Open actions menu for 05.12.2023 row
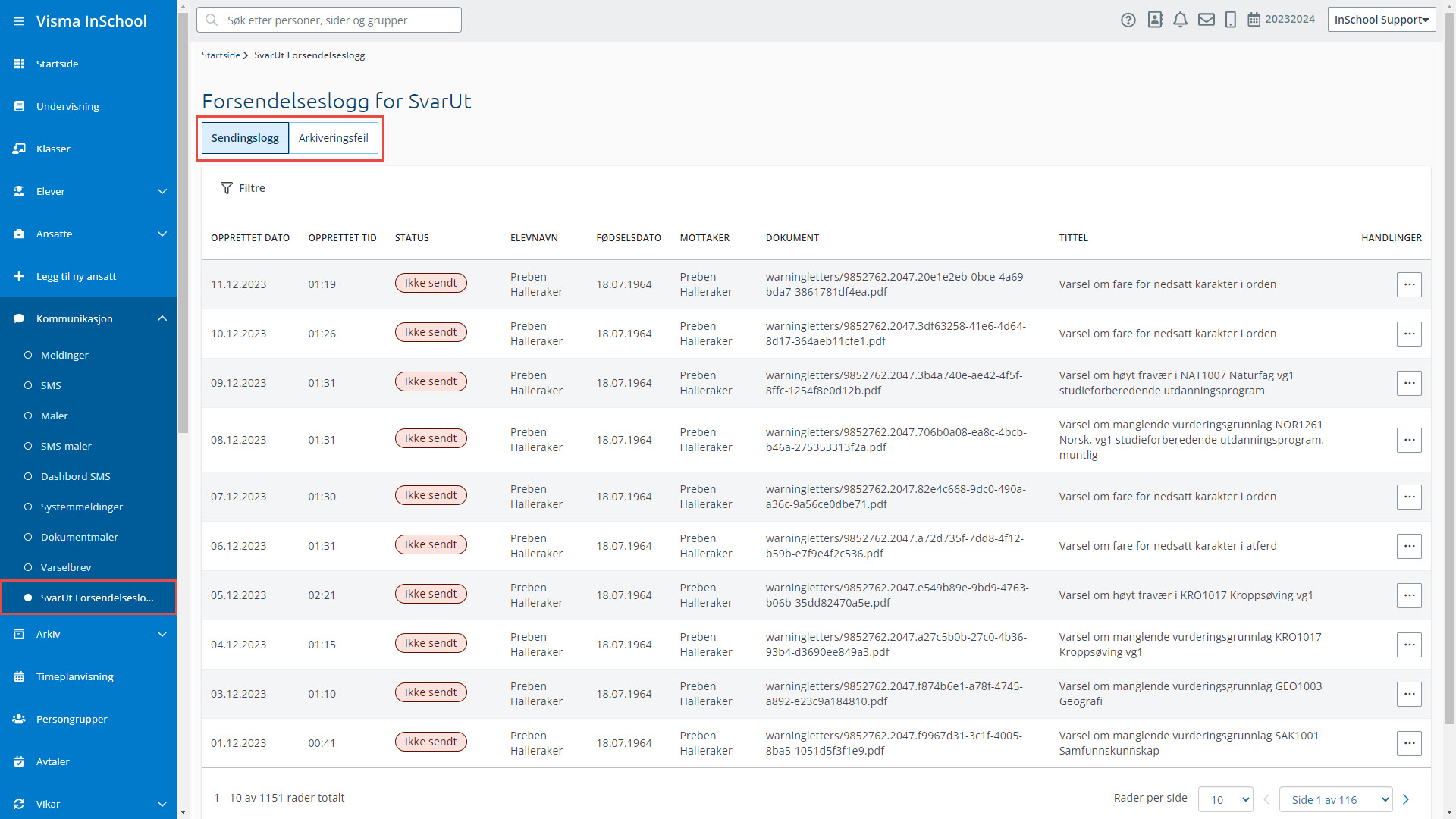The height and width of the screenshot is (819, 1456). (1409, 595)
